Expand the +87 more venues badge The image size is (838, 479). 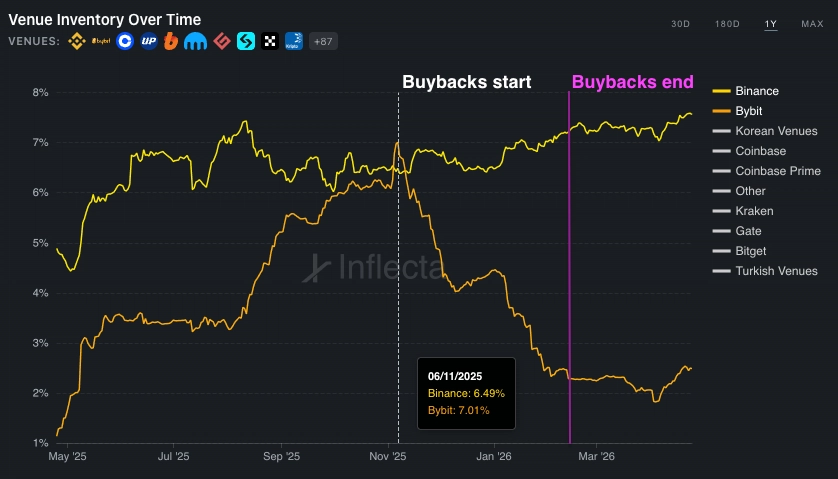coord(322,41)
